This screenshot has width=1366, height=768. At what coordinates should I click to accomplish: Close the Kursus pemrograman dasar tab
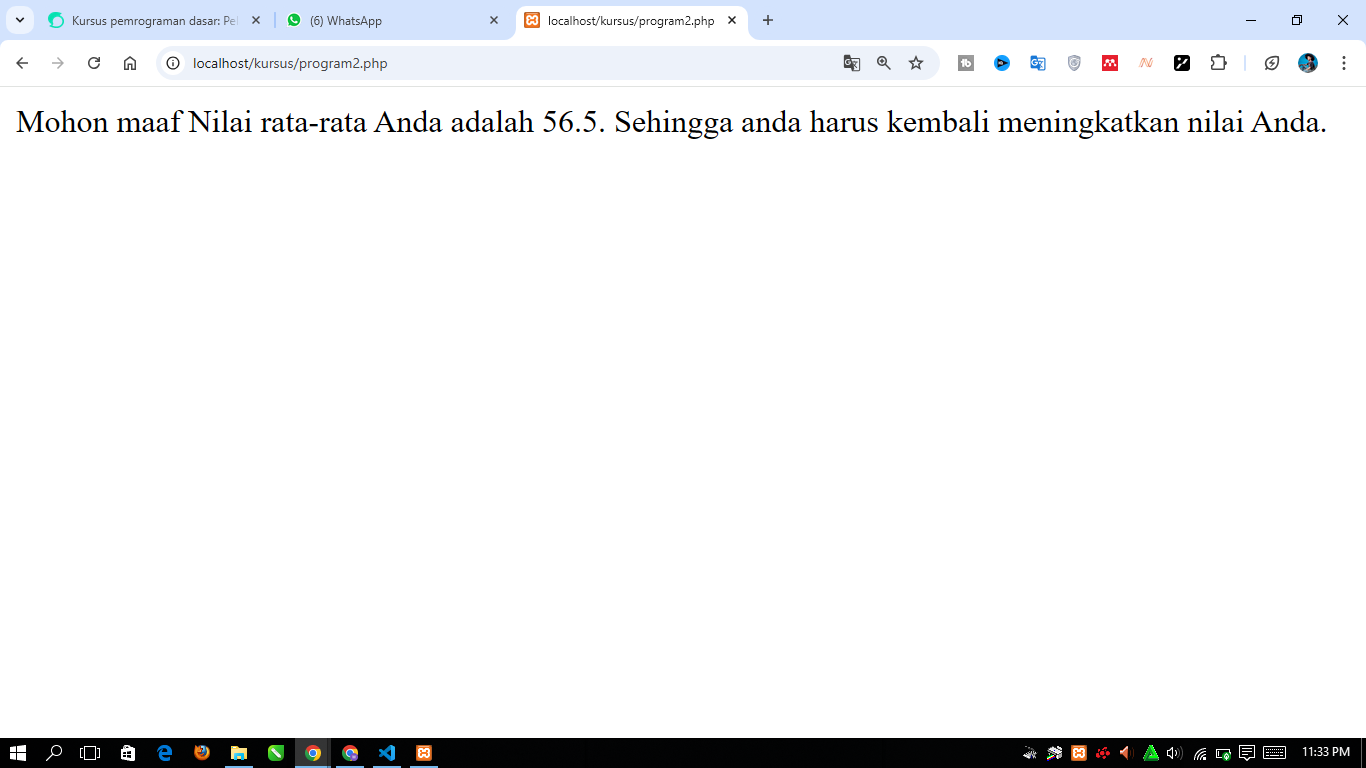click(x=256, y=20)
